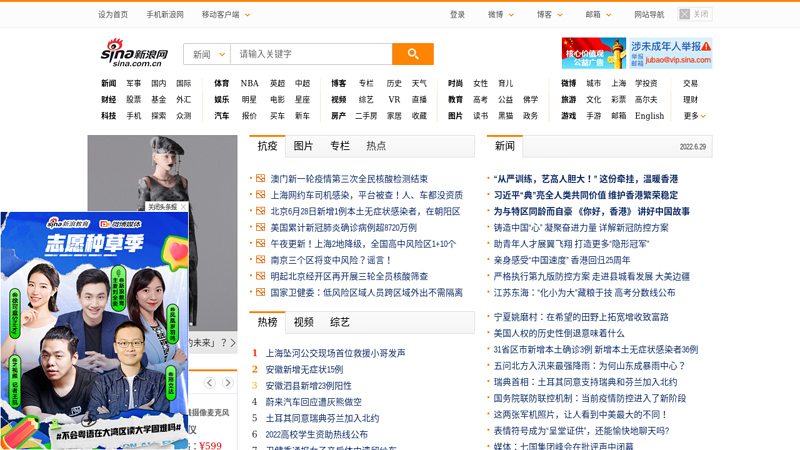Open headline 瑞典首相：土耳其同意支持

tap(585, 382)
